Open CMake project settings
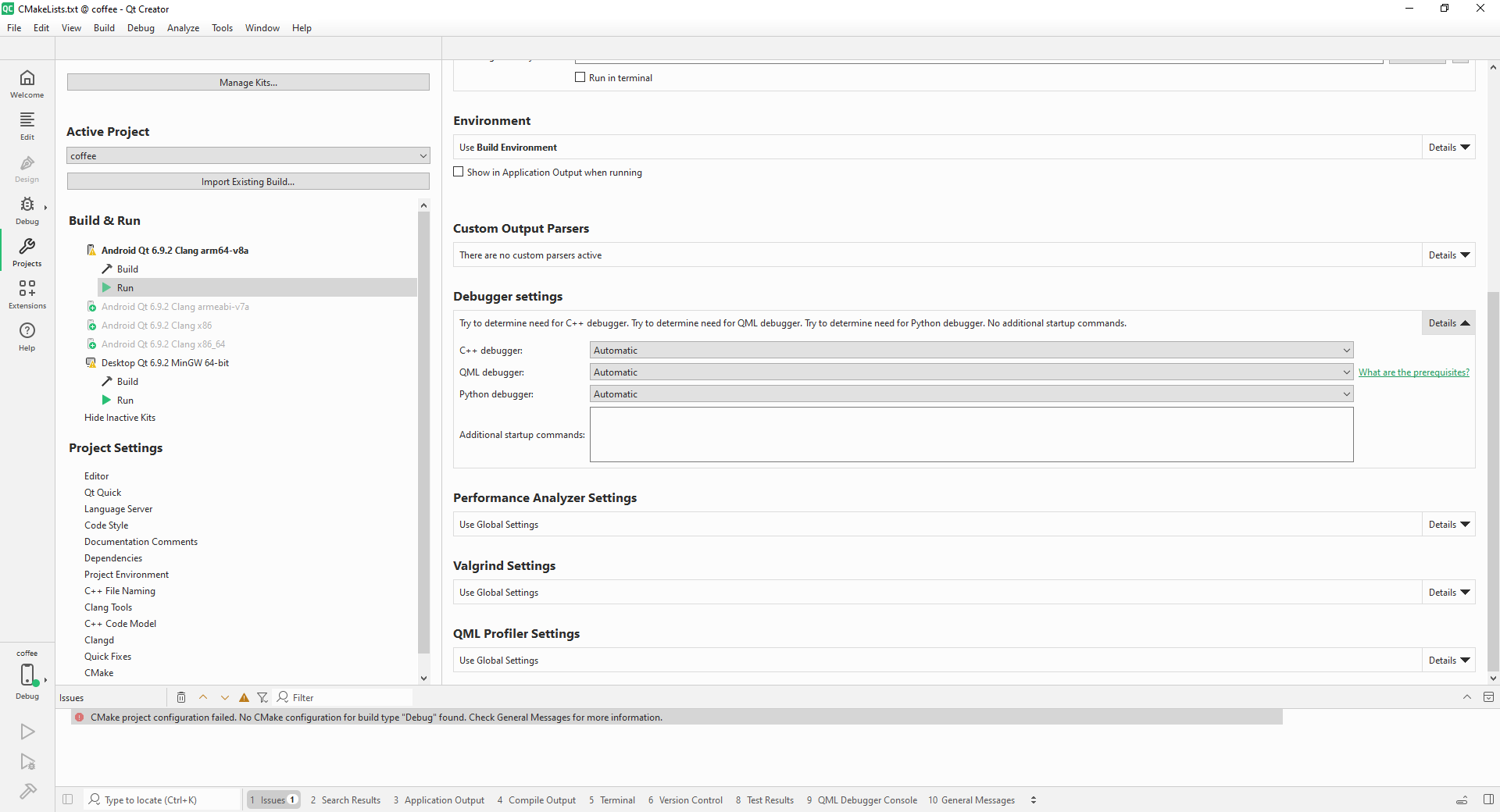Image resolution: width=1500 pixels, height=812 pixels. pyautogui.click(x=99, y=673)
